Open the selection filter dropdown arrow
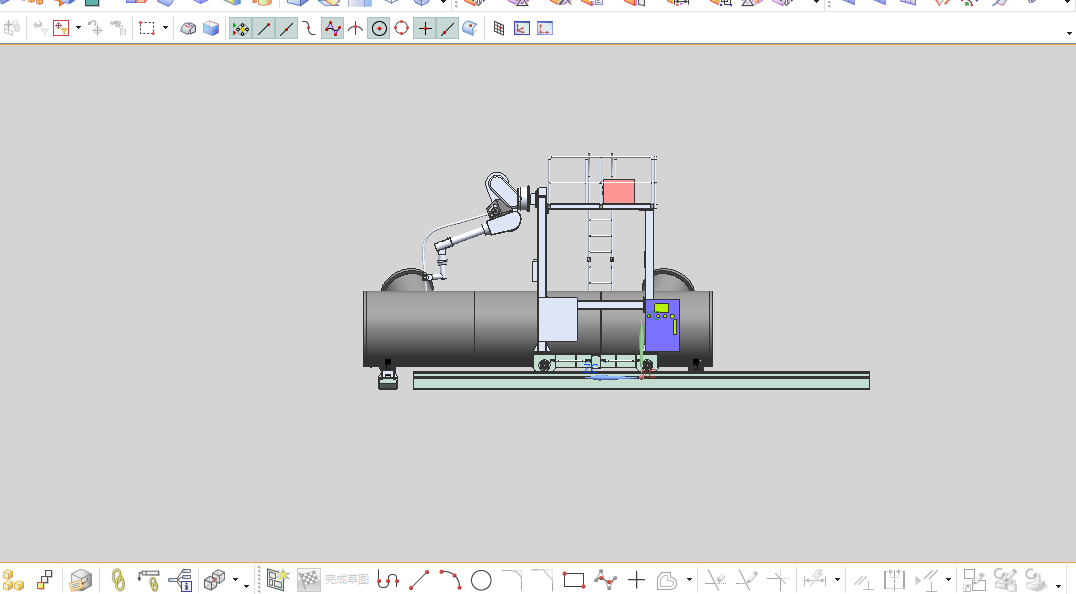Screen dimensions: 1076x594 pyautogui.click(x=78, y=28)
